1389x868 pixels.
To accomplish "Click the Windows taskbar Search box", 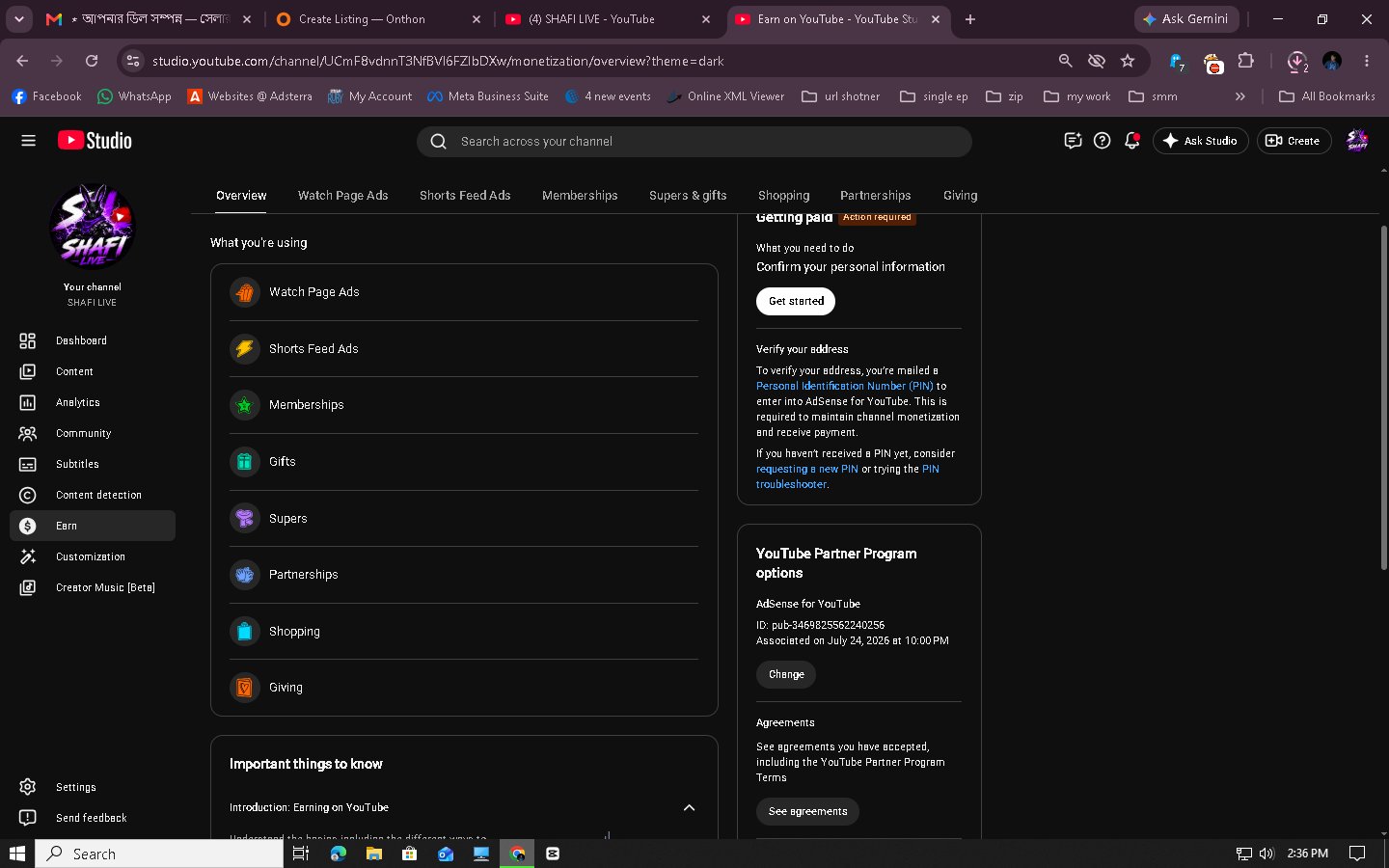I will click(159, 854).
